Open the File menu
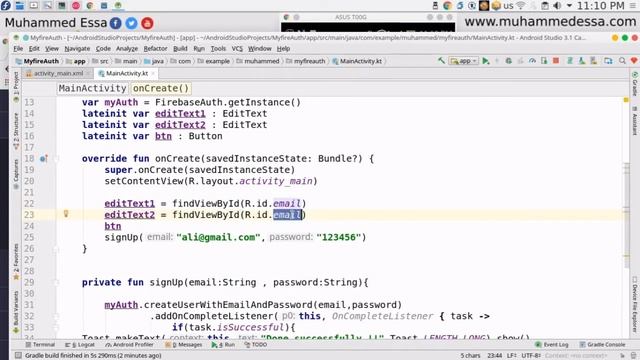Screen dimensions: 640x360 [18, 49]
